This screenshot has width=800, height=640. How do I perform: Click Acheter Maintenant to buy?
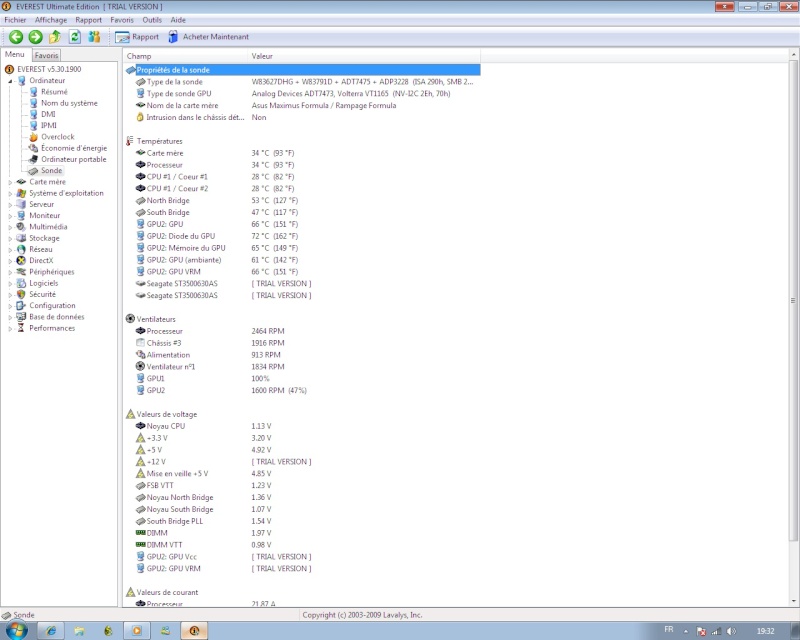pyautogui.click(x=209, y=37)
